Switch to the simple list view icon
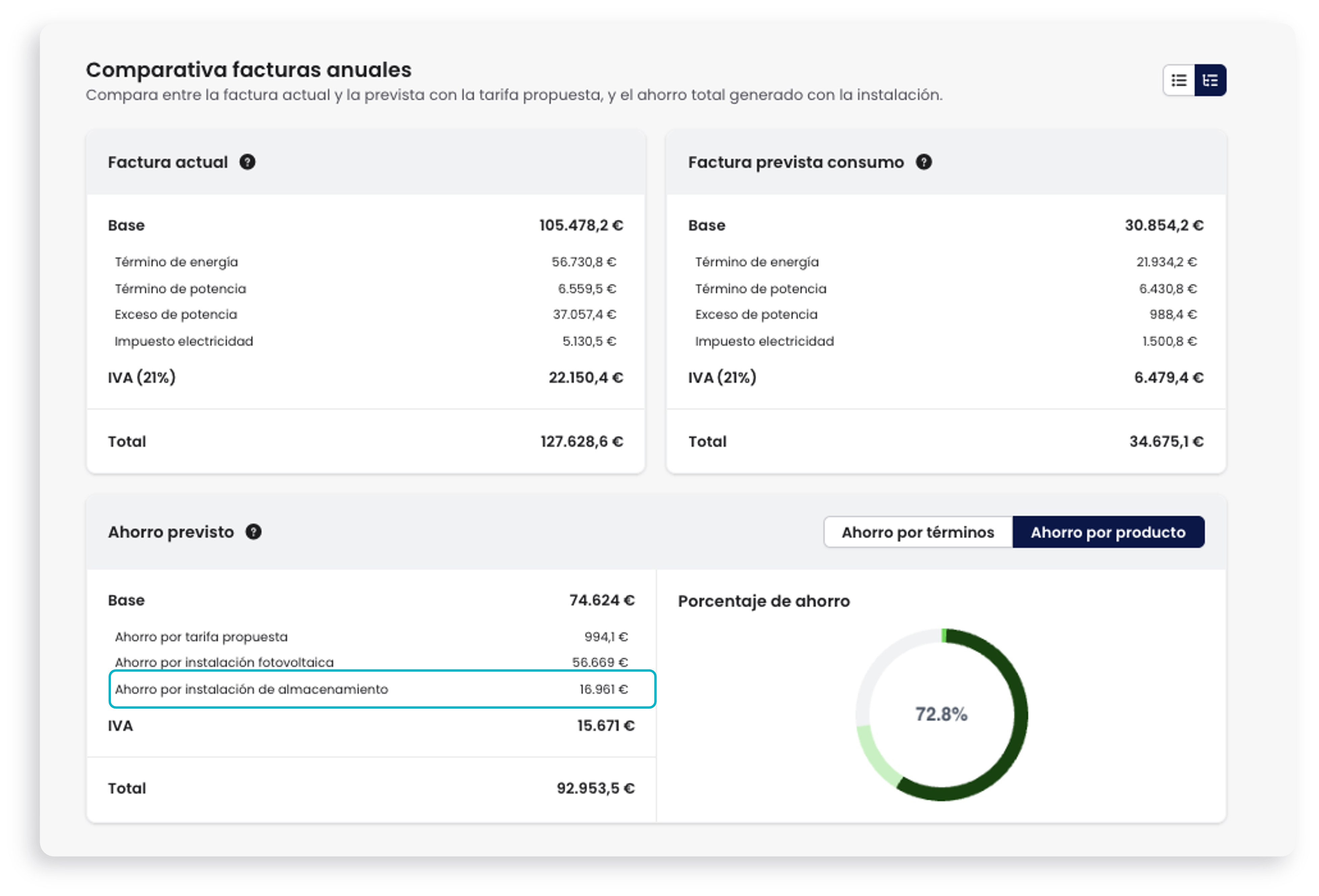Screen dimensions: 1319x896 pyautogui.click(x=1179, y=80)
